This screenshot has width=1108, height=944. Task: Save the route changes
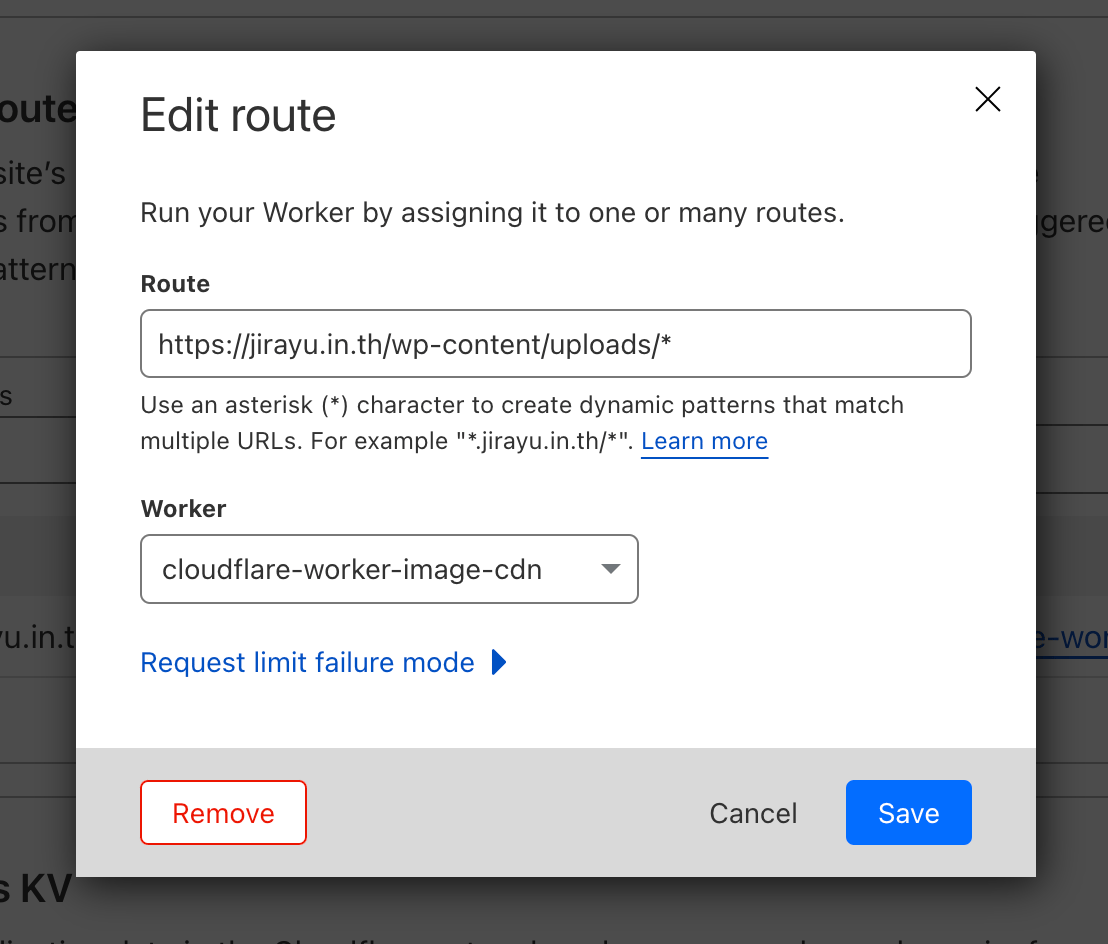click(x=908, y=813)
